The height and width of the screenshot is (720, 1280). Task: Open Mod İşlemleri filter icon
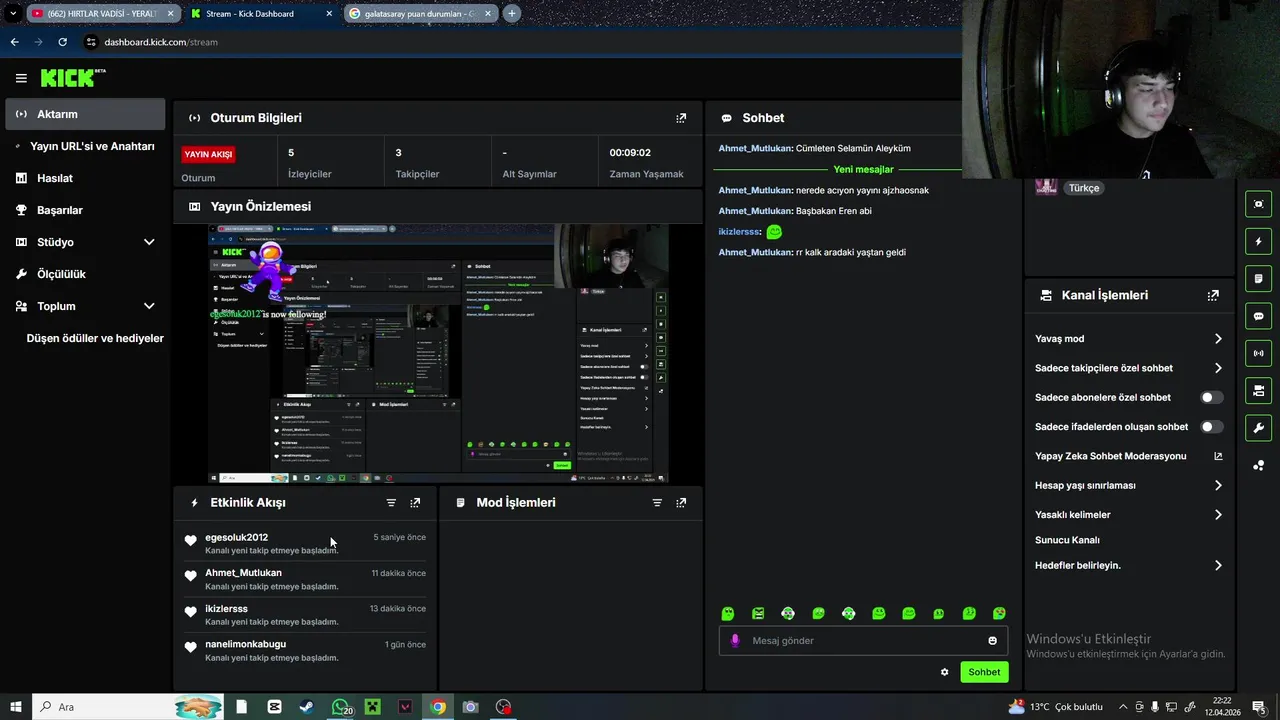click(657, 503)
